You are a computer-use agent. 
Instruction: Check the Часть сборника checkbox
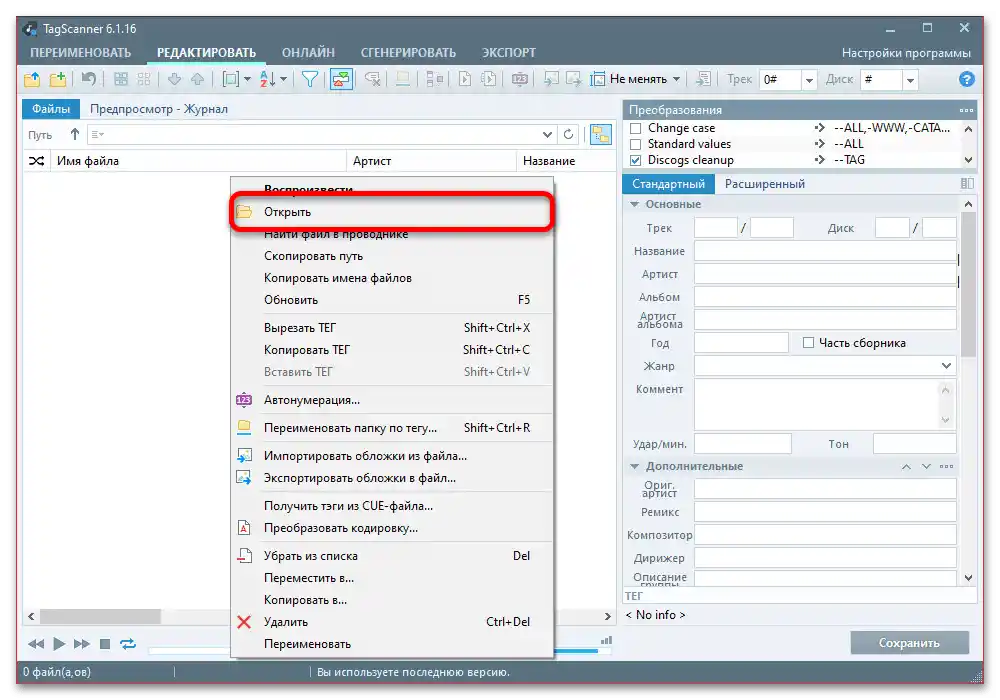point(808,343)
